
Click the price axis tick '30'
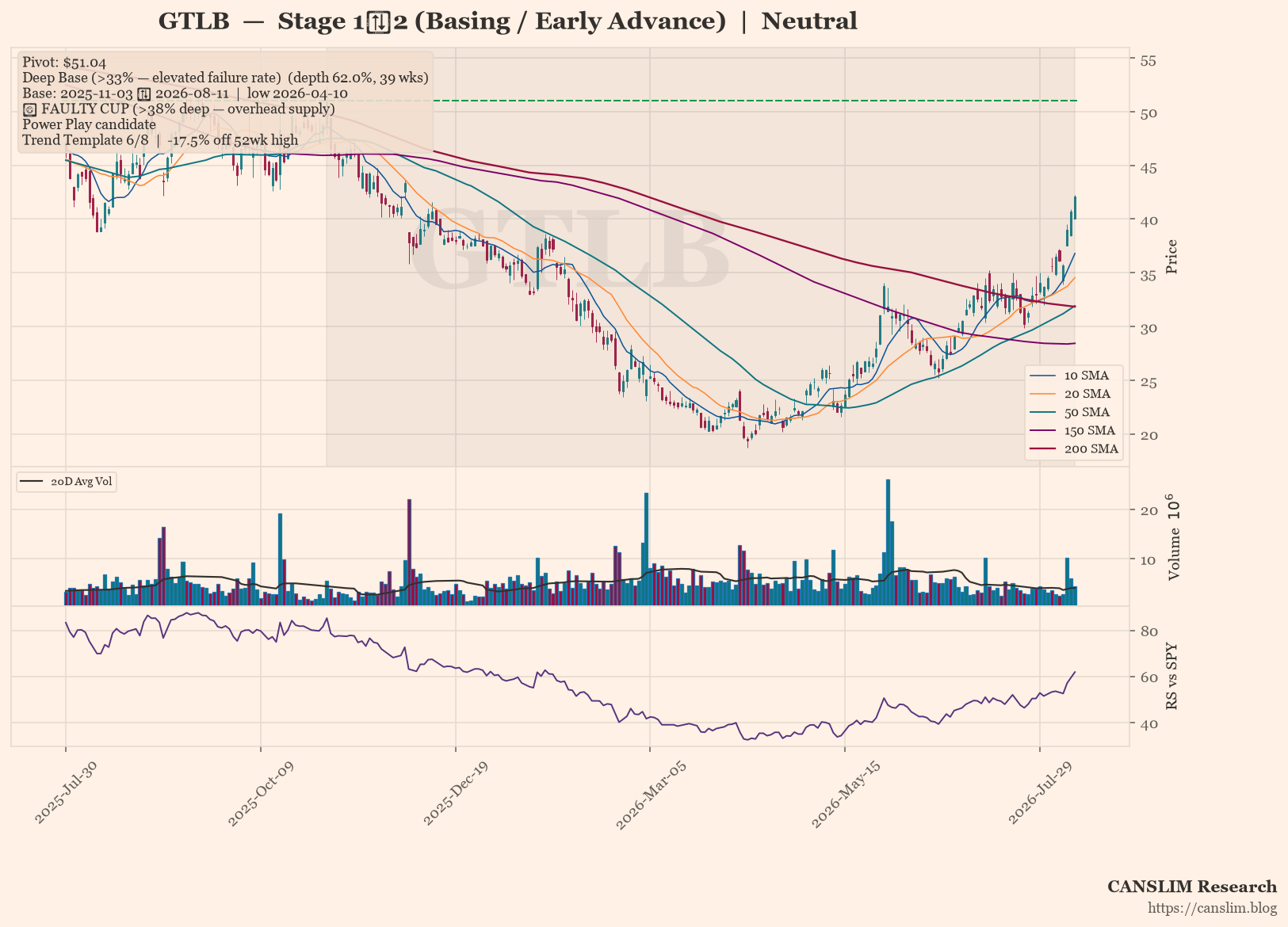[x=1147, y=328]
